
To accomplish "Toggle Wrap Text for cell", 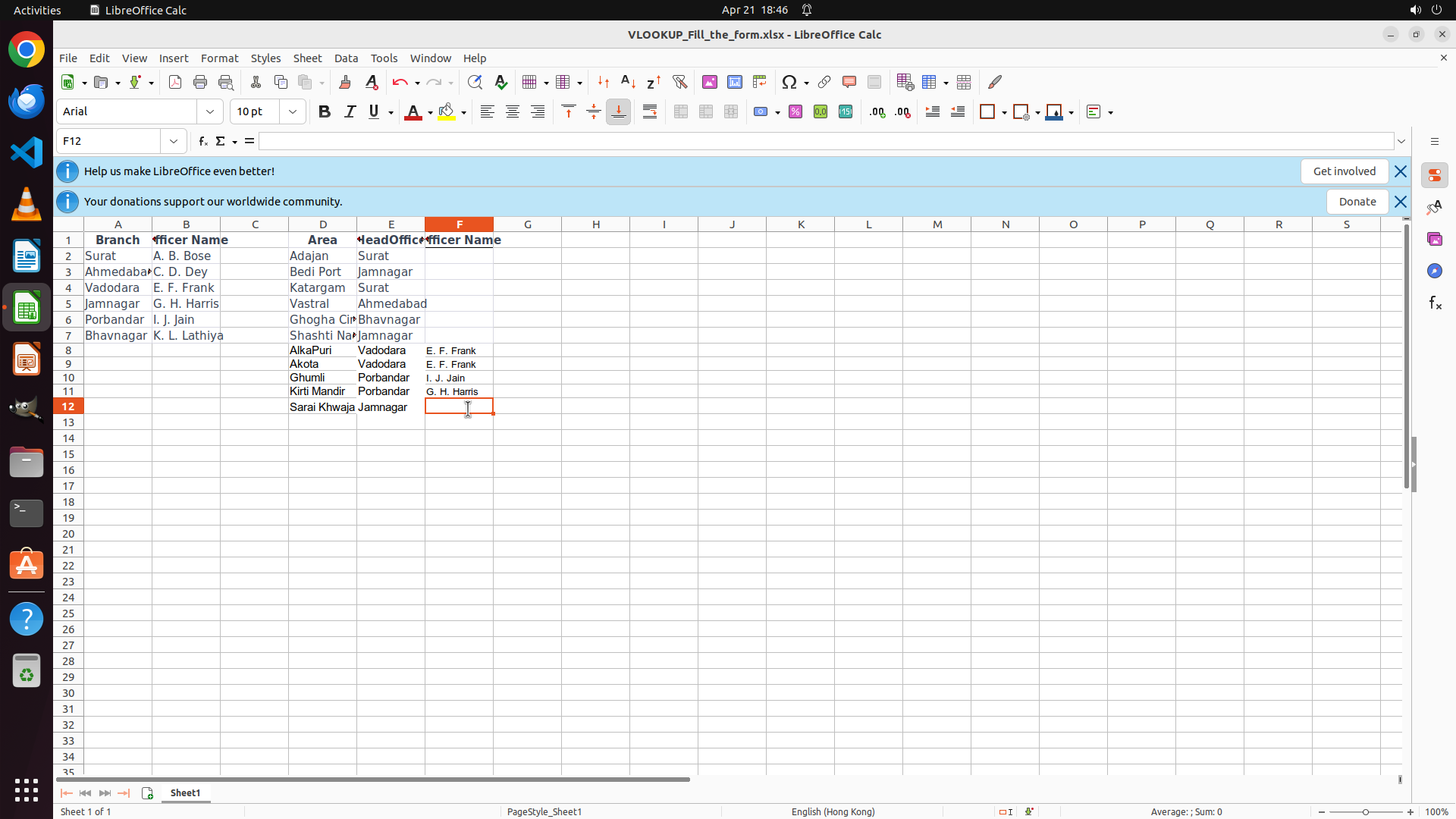I will [650, 111].
